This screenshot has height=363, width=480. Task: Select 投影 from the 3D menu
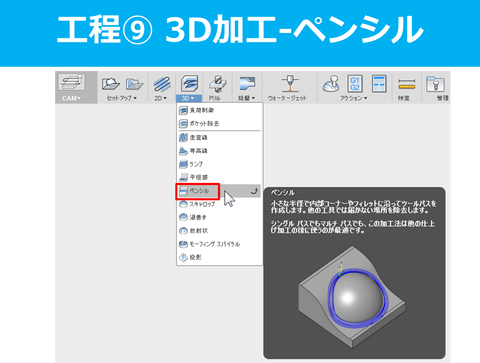tap(219, 257)
